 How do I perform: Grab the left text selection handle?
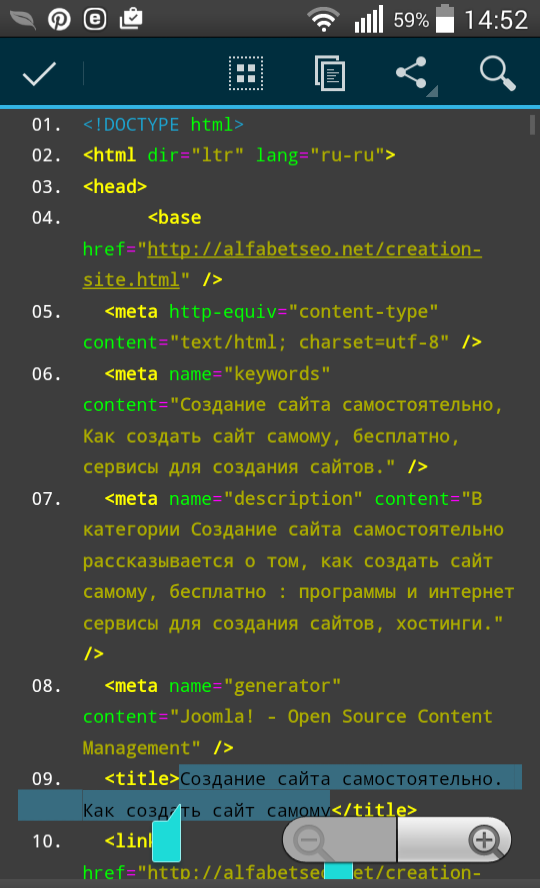(x=166, y=833)
